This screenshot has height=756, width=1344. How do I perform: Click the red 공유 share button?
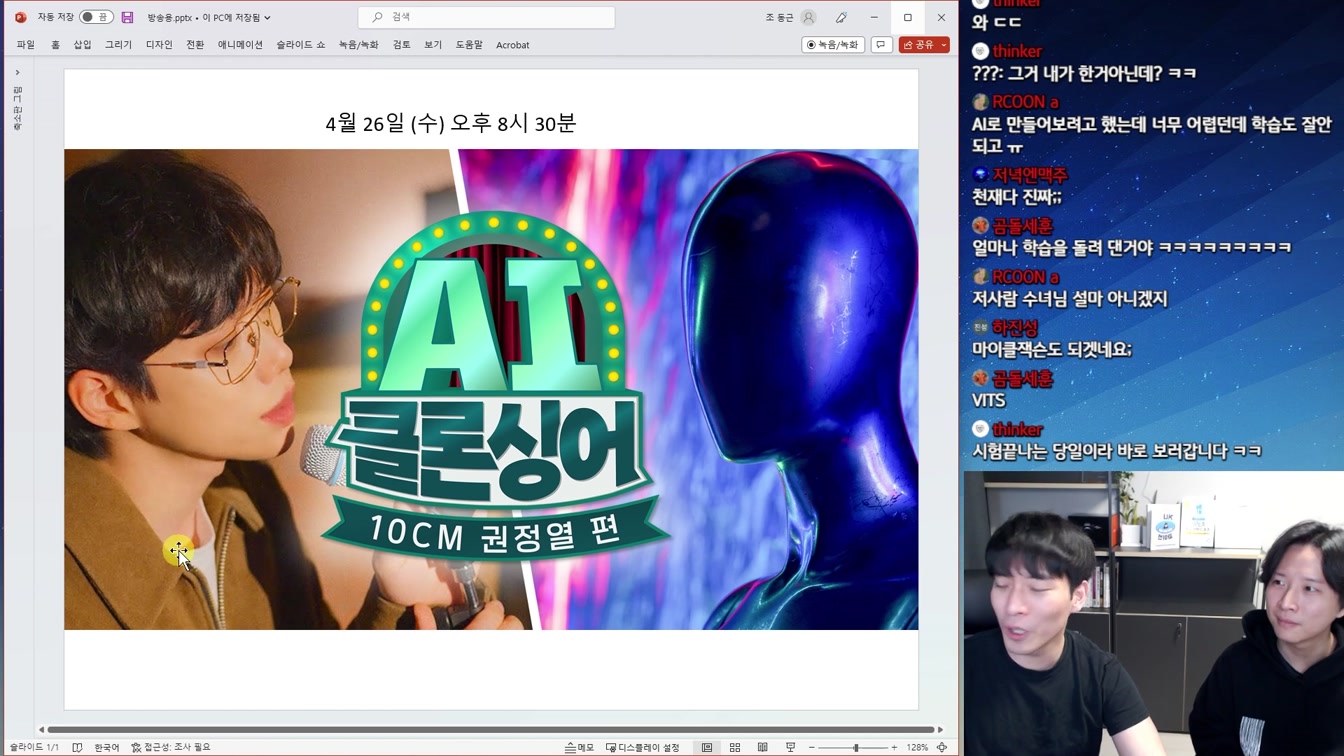[918, 45]
